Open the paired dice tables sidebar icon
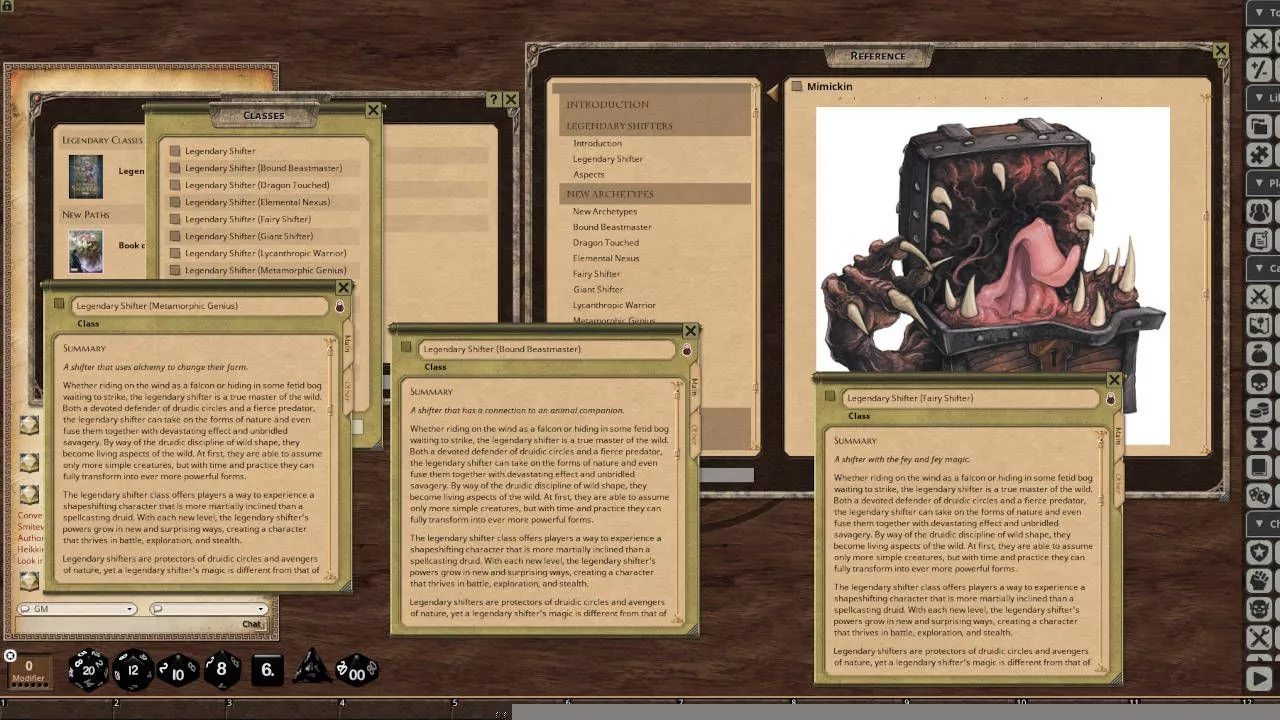Viewport: 1280px width, 720px height. coord(1260,495)
